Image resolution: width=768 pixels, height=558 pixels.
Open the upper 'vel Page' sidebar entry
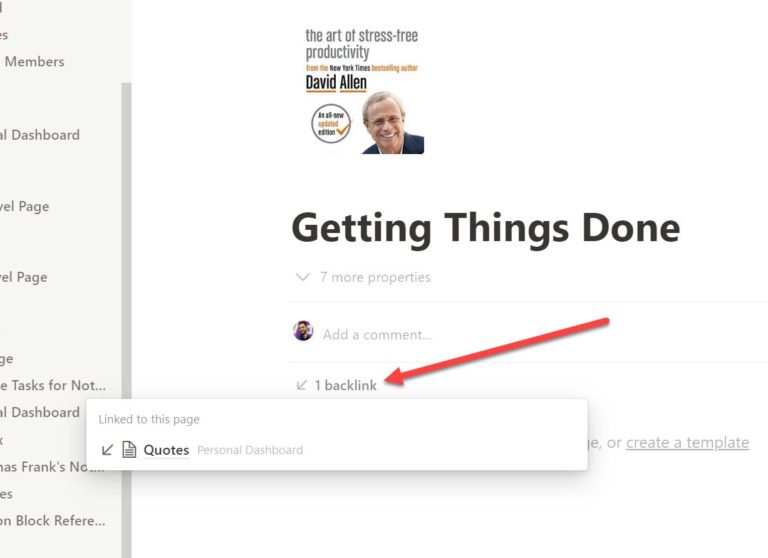(x=24, y=206)
